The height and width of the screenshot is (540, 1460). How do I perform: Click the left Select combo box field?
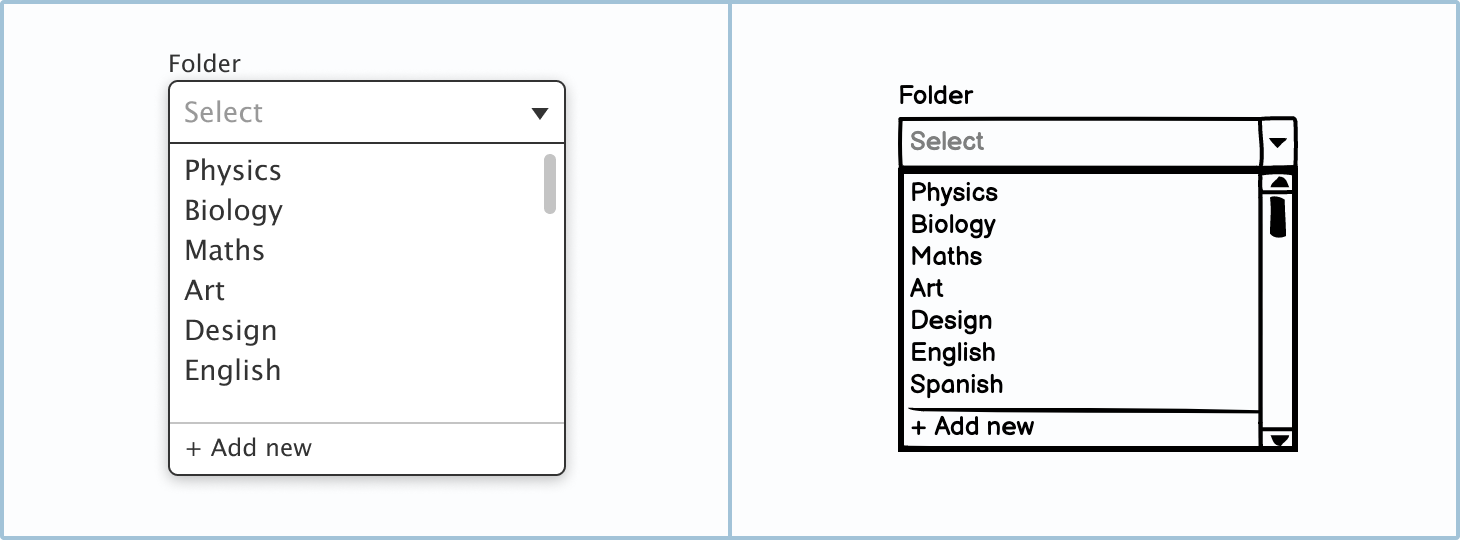click(350, 113)
